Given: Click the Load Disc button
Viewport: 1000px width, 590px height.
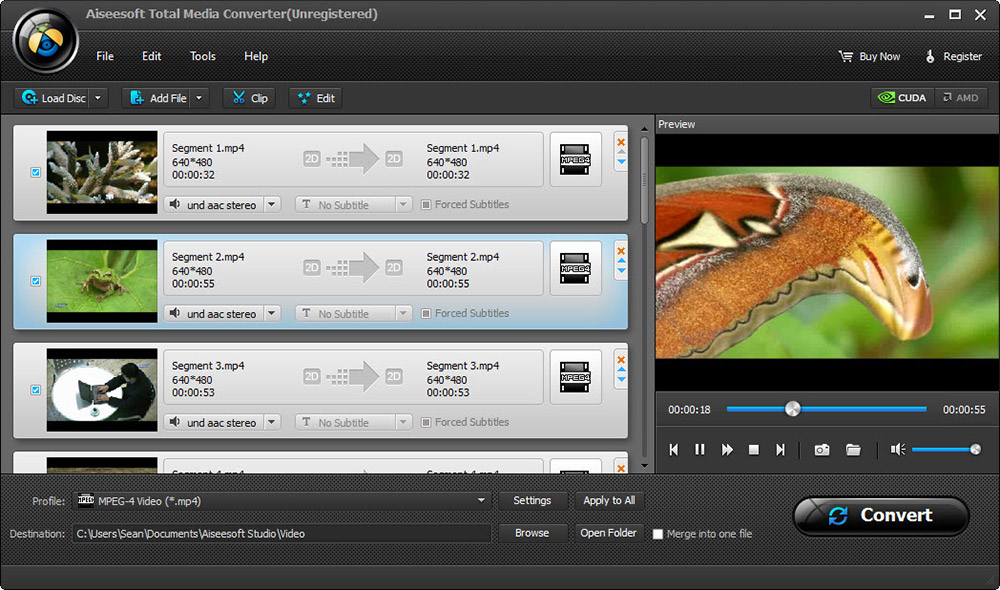Looking at the screenshot, I should 52,98.
